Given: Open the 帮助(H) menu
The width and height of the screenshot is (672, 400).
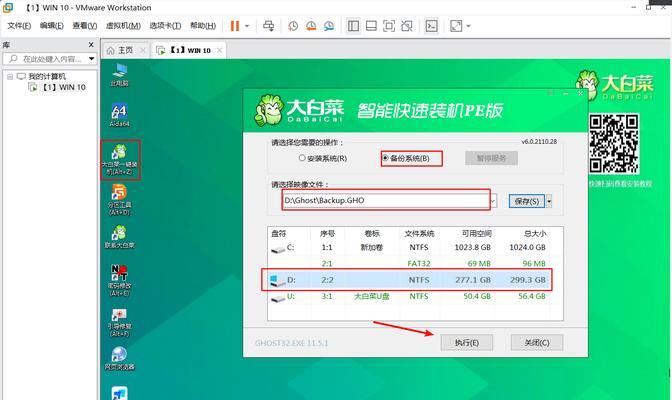Looking at the screenshot, I should [x=203, y=26].
